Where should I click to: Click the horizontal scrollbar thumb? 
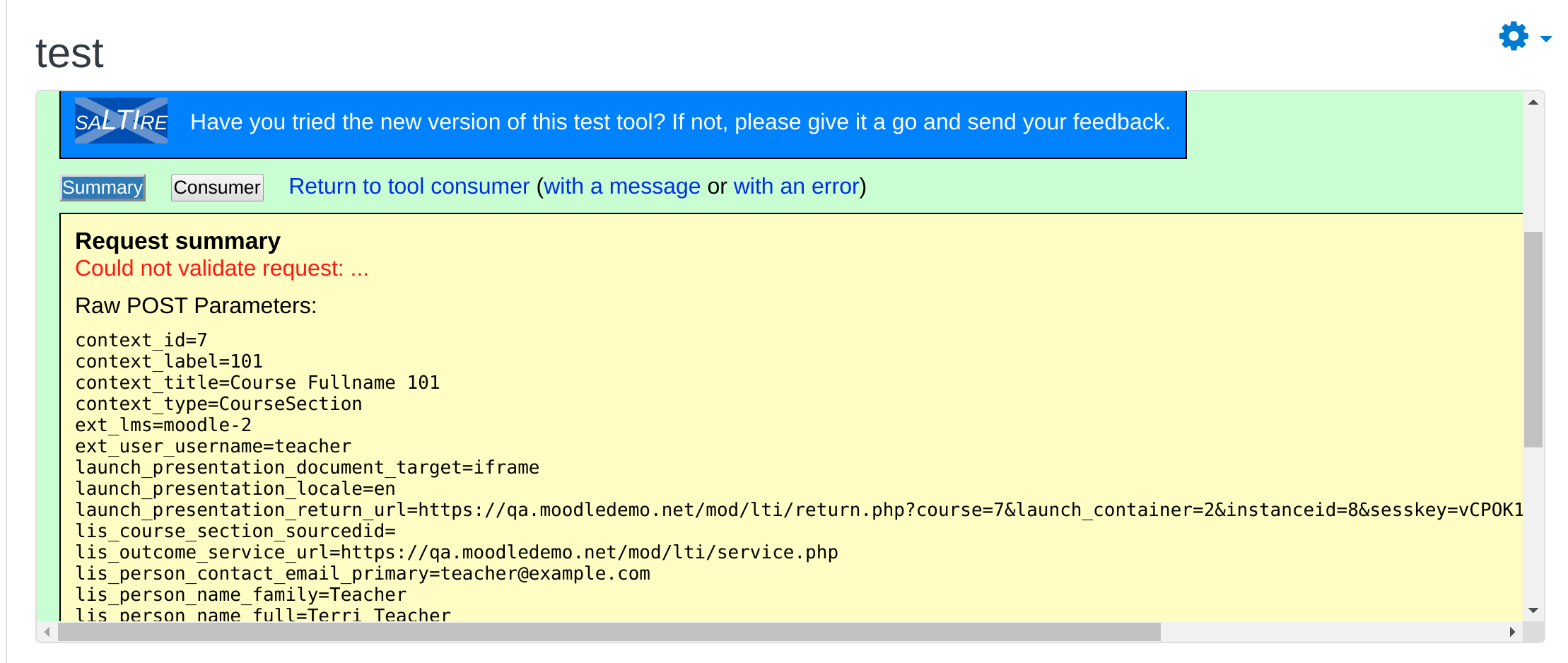coord(609,632)
